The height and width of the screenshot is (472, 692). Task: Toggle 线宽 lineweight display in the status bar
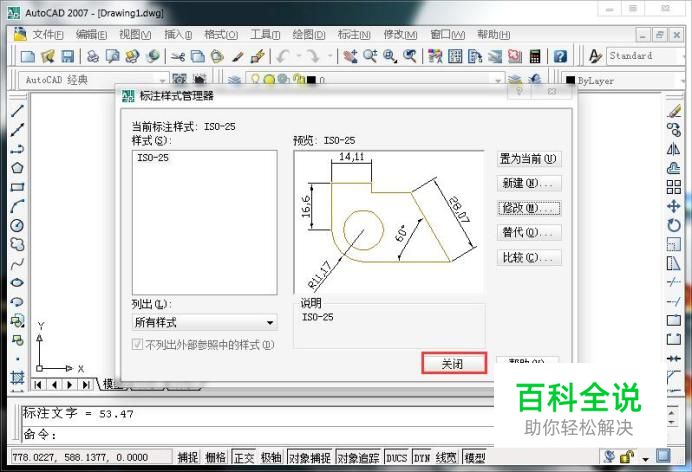click(446, 458)
